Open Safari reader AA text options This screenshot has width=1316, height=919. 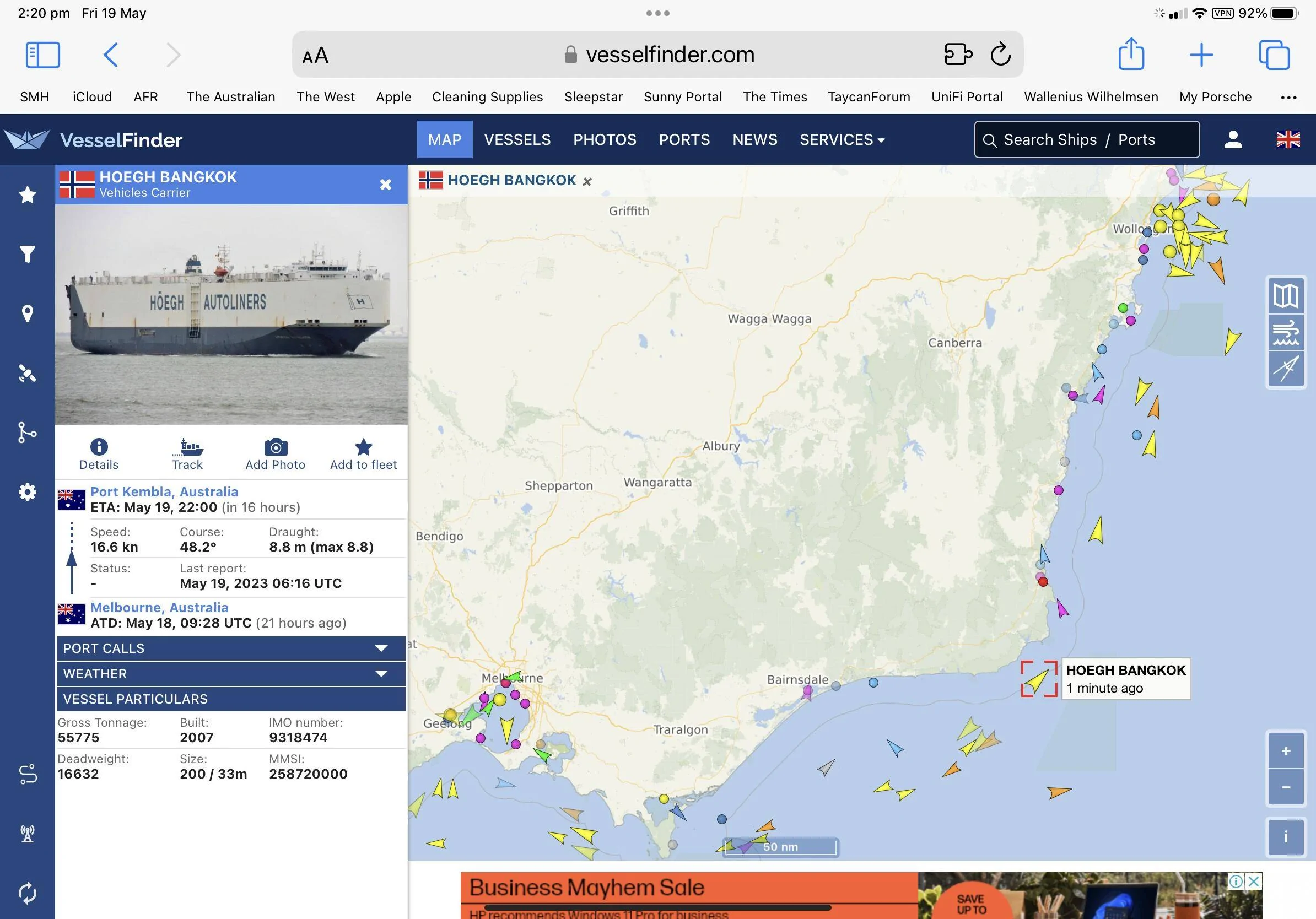(x=315, y=56)
